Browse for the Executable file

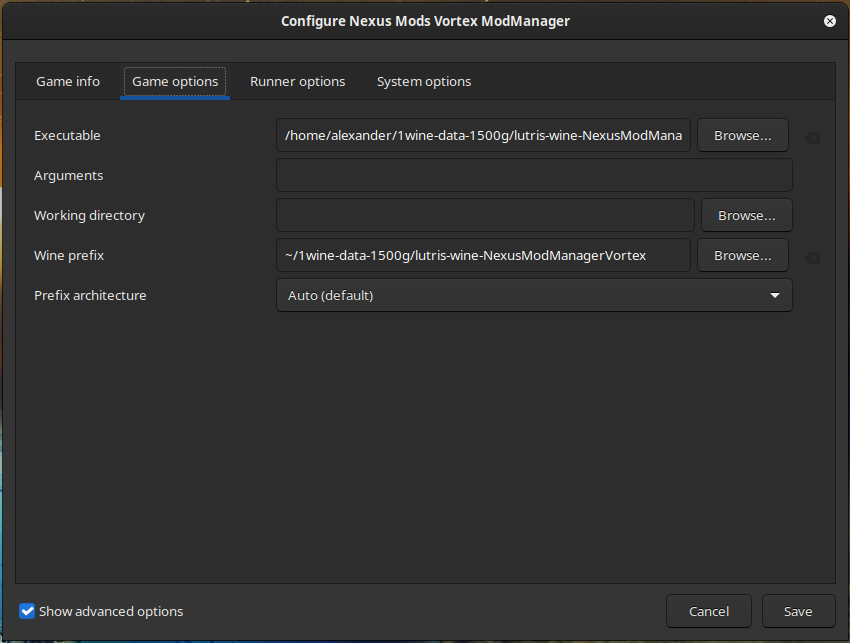742,136
